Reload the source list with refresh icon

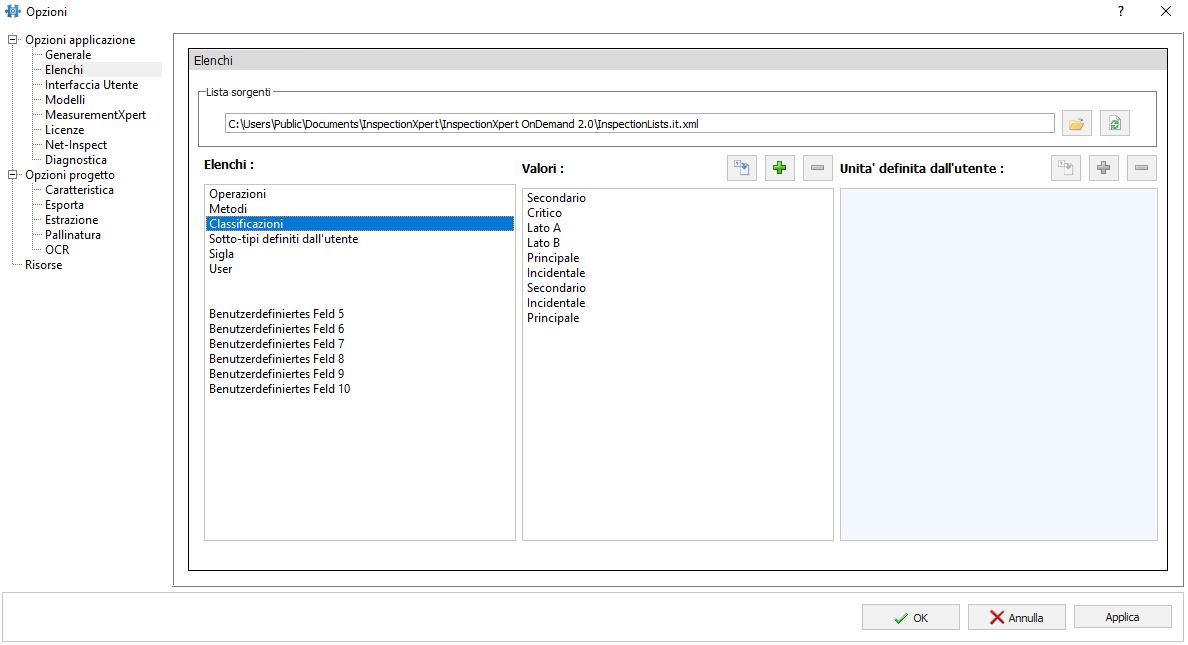pos(1115,124)
